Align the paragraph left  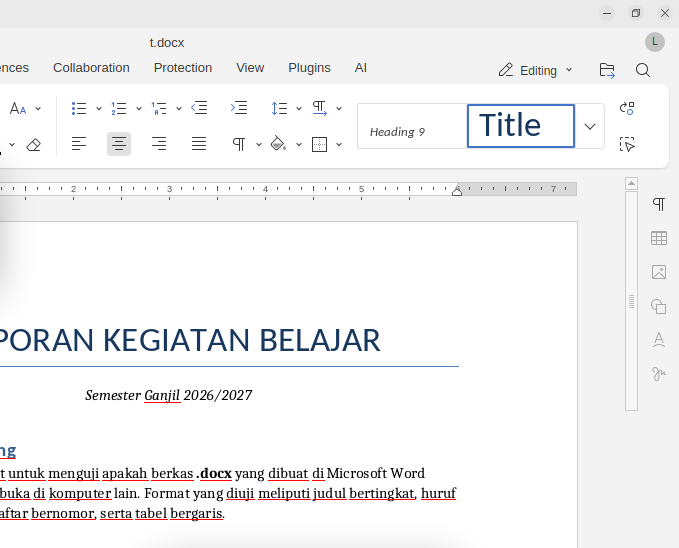[x=79, y=144]
